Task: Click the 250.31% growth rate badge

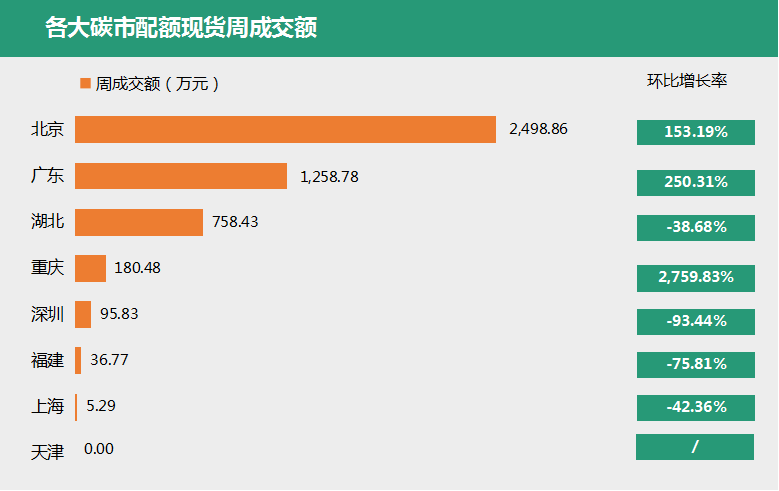Action: 696,182
